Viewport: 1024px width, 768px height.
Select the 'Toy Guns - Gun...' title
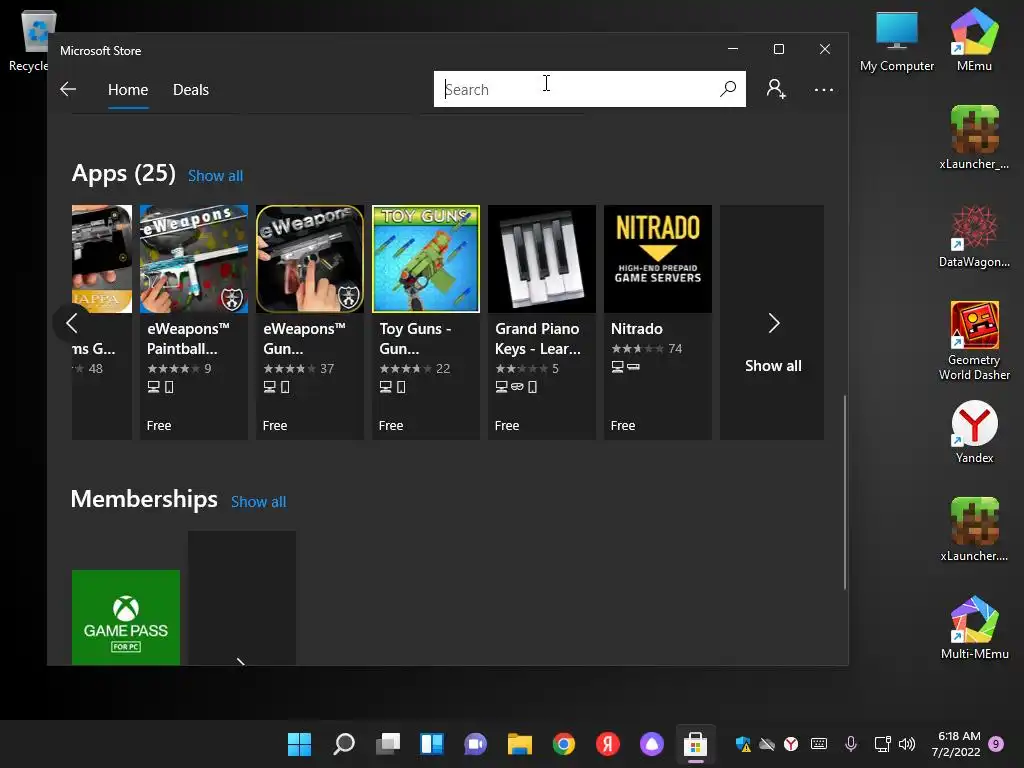415,338
